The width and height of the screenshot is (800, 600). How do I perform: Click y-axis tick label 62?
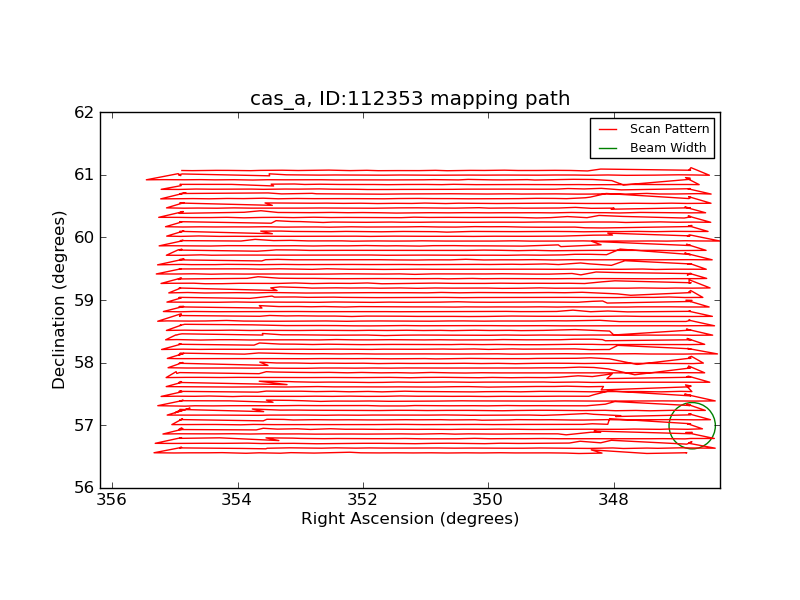click(84, 113)
